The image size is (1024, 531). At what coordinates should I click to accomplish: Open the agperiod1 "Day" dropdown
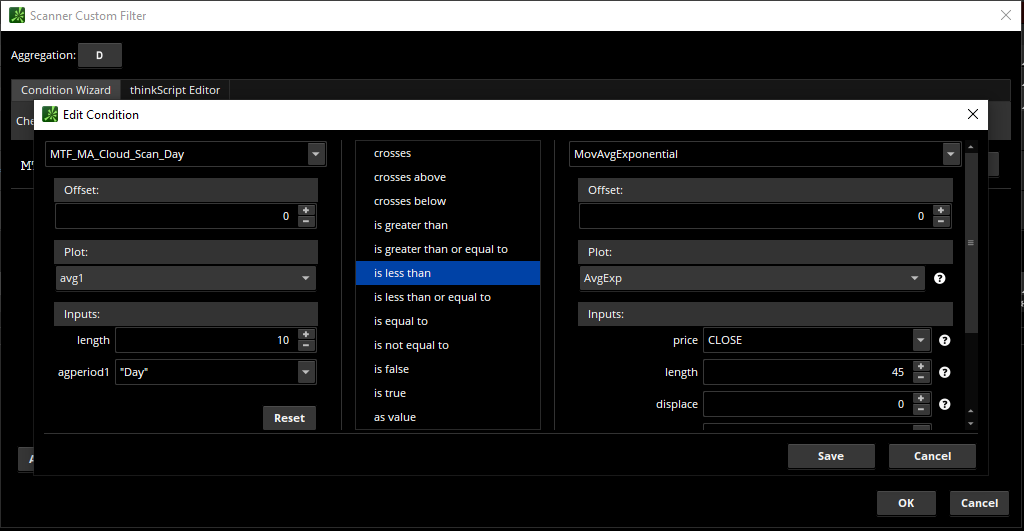[x=305, y=372]
